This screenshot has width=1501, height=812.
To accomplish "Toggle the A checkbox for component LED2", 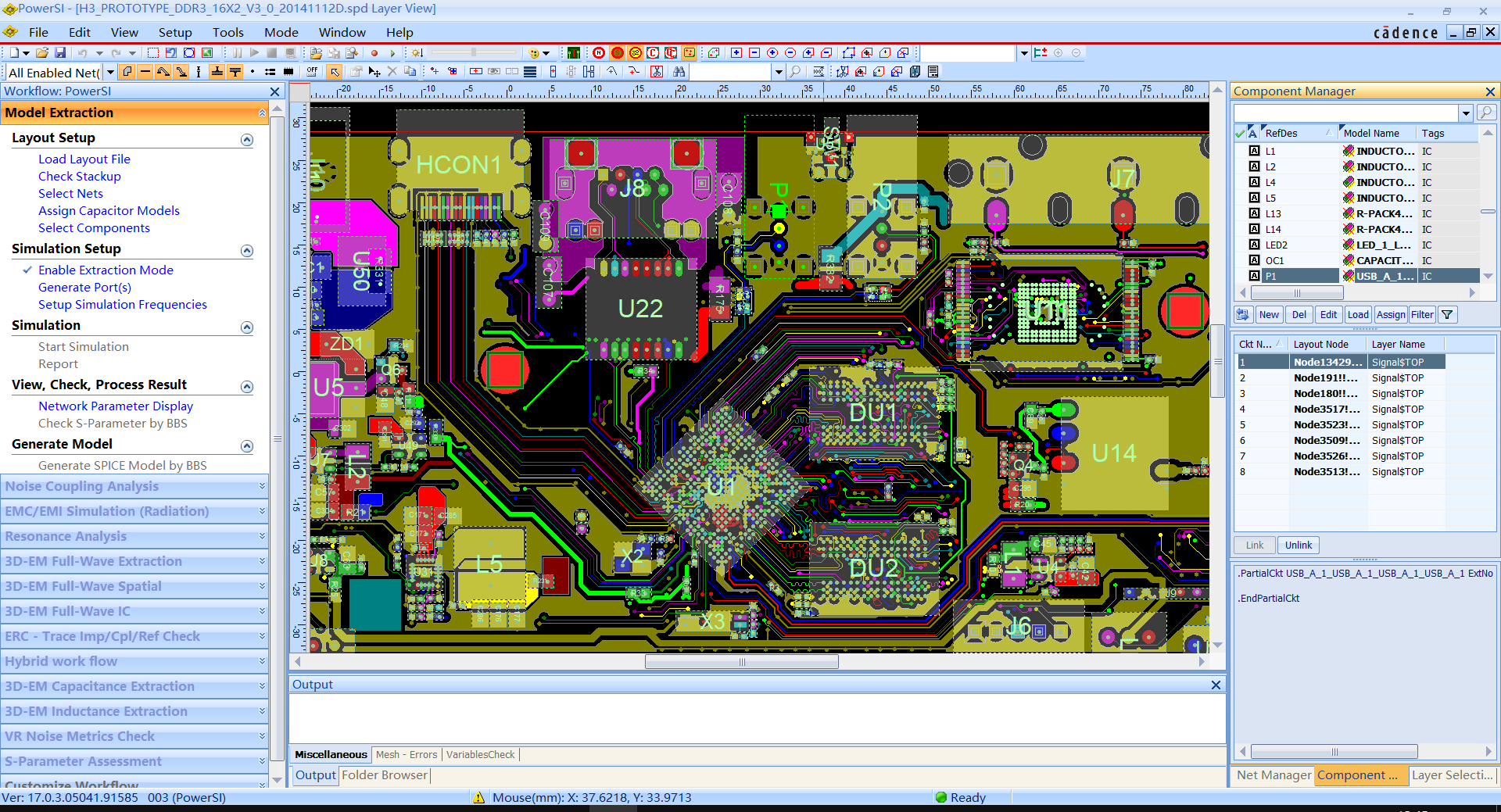I will click(1254, 245).
